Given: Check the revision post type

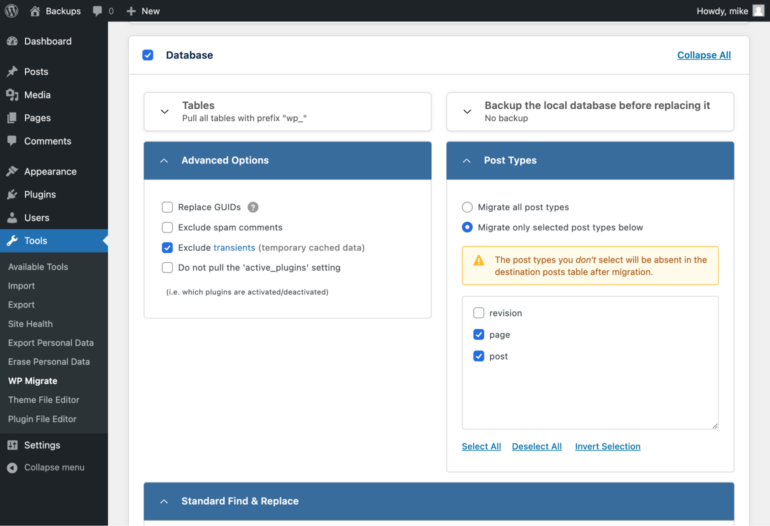Looking at the screenshot, I should coord(479,313).
